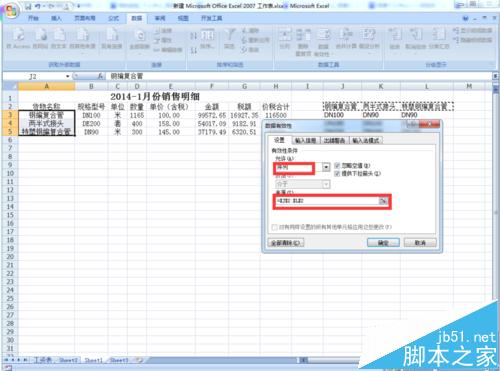Click Cancel (取消) in validation dialog
500x371 pixels.
click(x=420, y=243)
